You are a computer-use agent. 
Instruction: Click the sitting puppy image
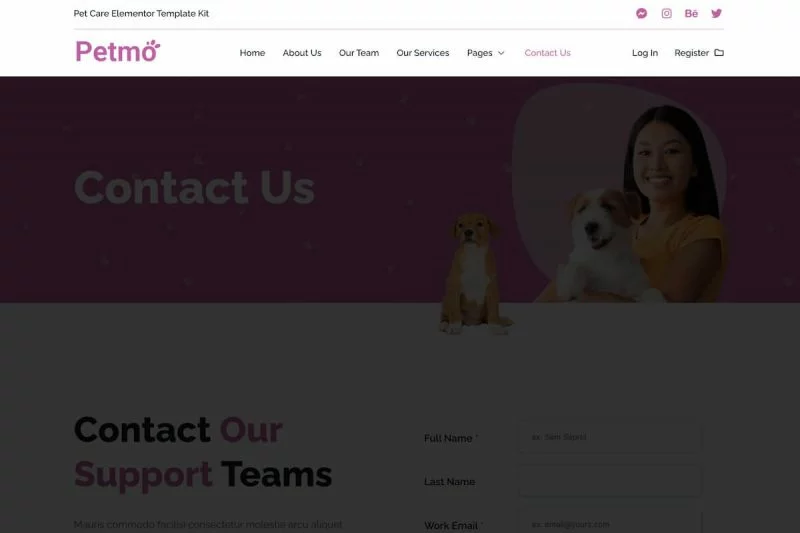point(474,274)
